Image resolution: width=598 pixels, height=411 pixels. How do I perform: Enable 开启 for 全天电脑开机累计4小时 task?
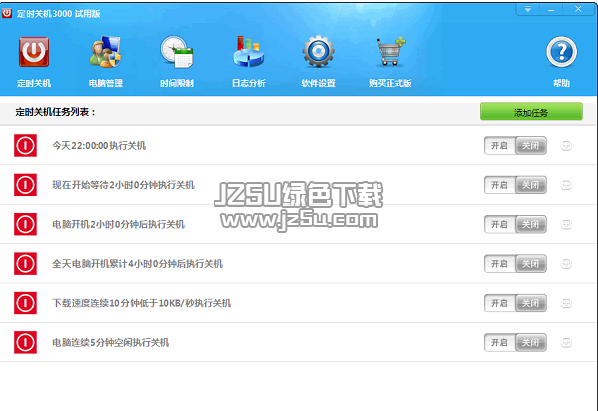(500, 263)
